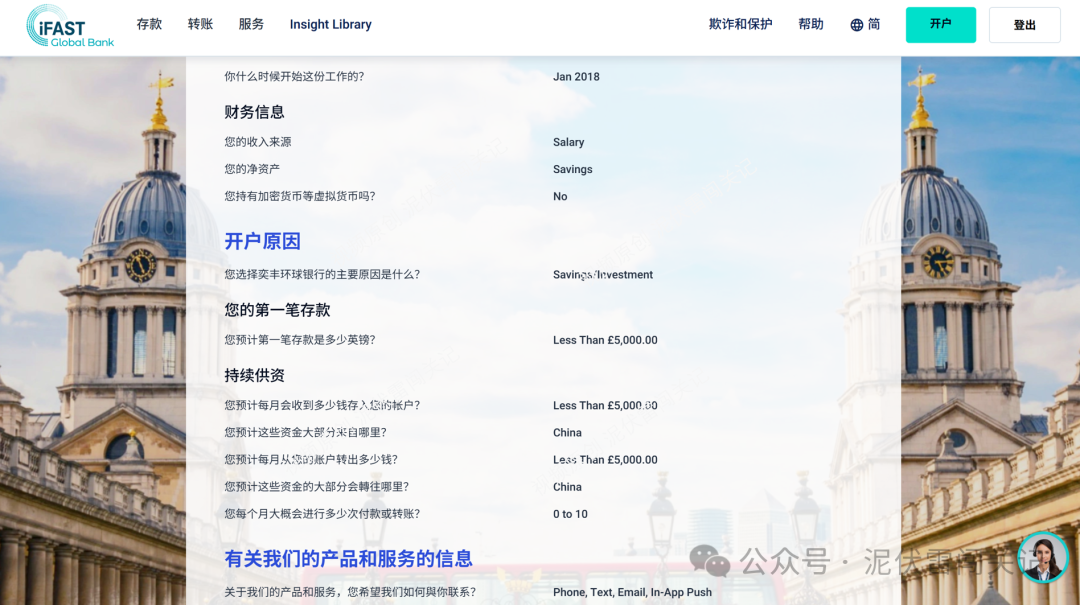Select the 您每个月大概会进行多少次付款或转账 question
This screenshot has height=605, width=1080.
point(322,514)
